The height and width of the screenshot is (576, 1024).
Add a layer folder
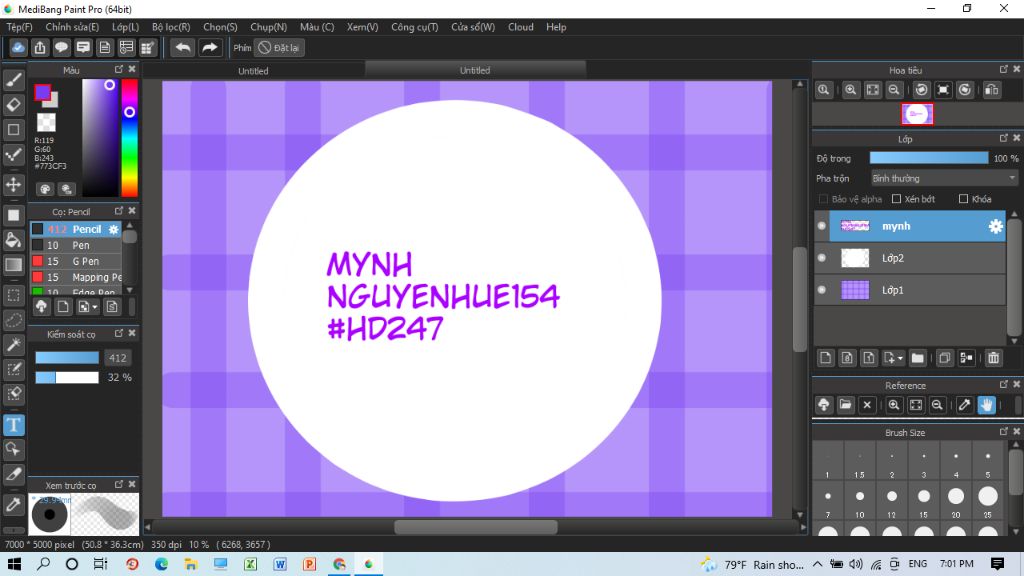point(918,358)
